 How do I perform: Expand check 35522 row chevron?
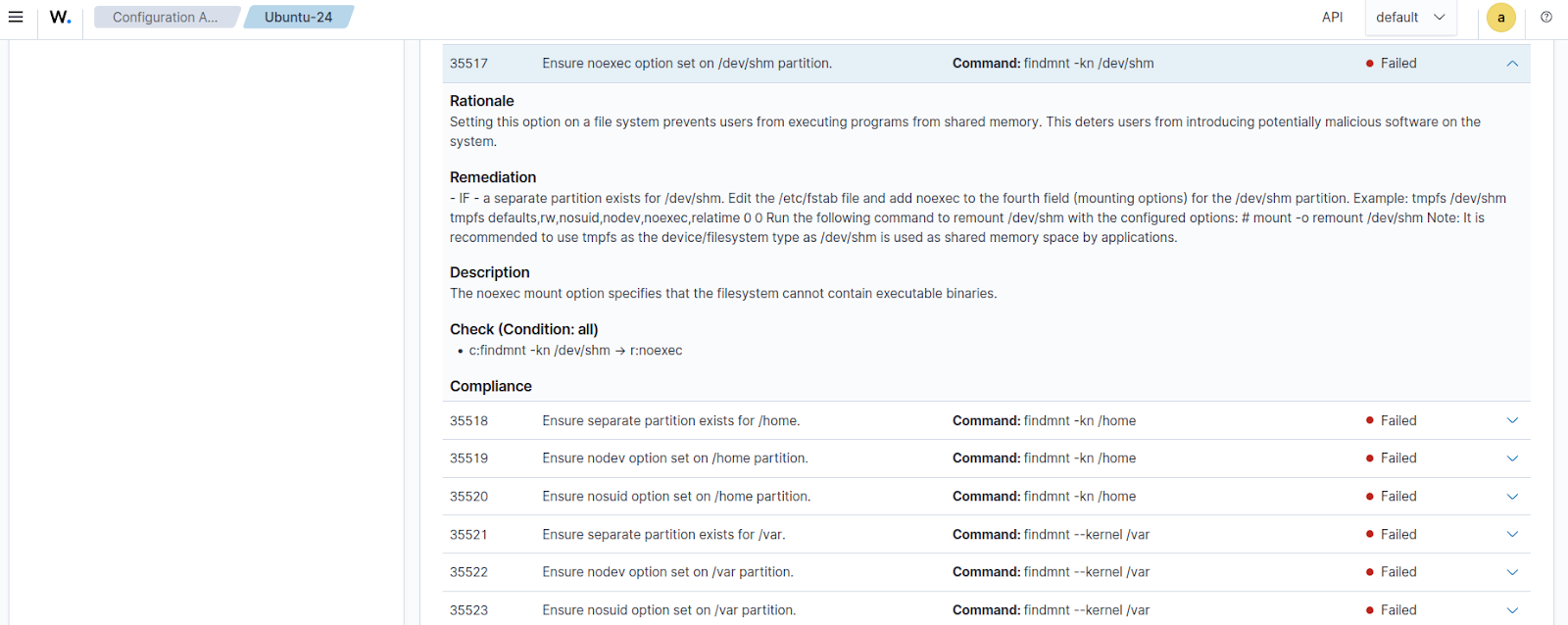[x=1512, y=572]
